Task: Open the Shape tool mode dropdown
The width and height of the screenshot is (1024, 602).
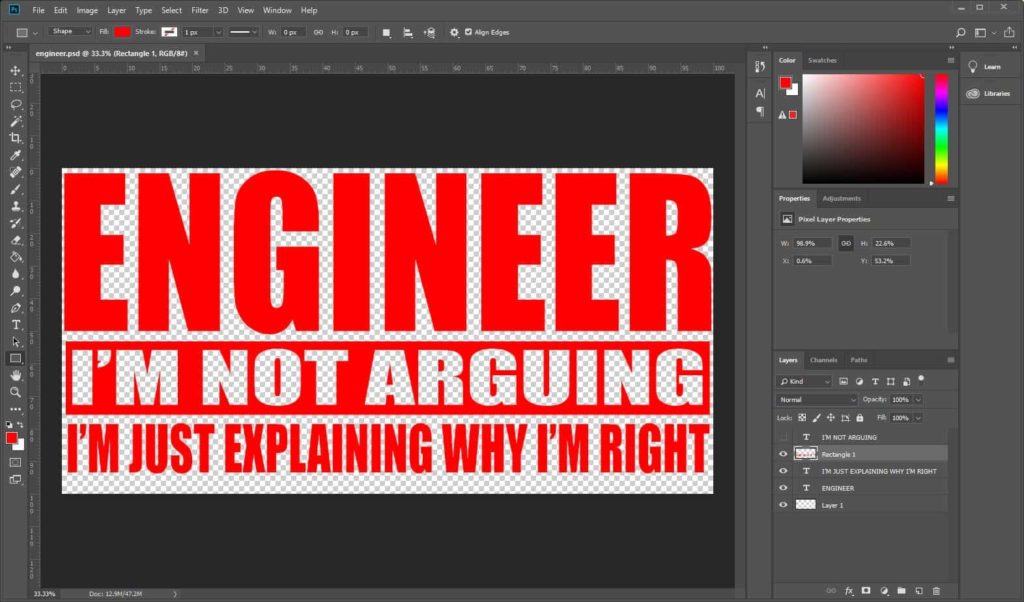Action: pos(71,31)
